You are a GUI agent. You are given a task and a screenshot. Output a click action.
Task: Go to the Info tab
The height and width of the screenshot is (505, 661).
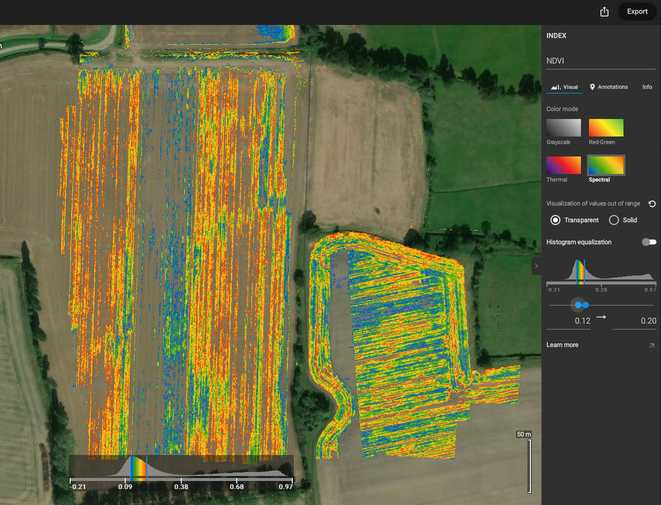[647, 87]
